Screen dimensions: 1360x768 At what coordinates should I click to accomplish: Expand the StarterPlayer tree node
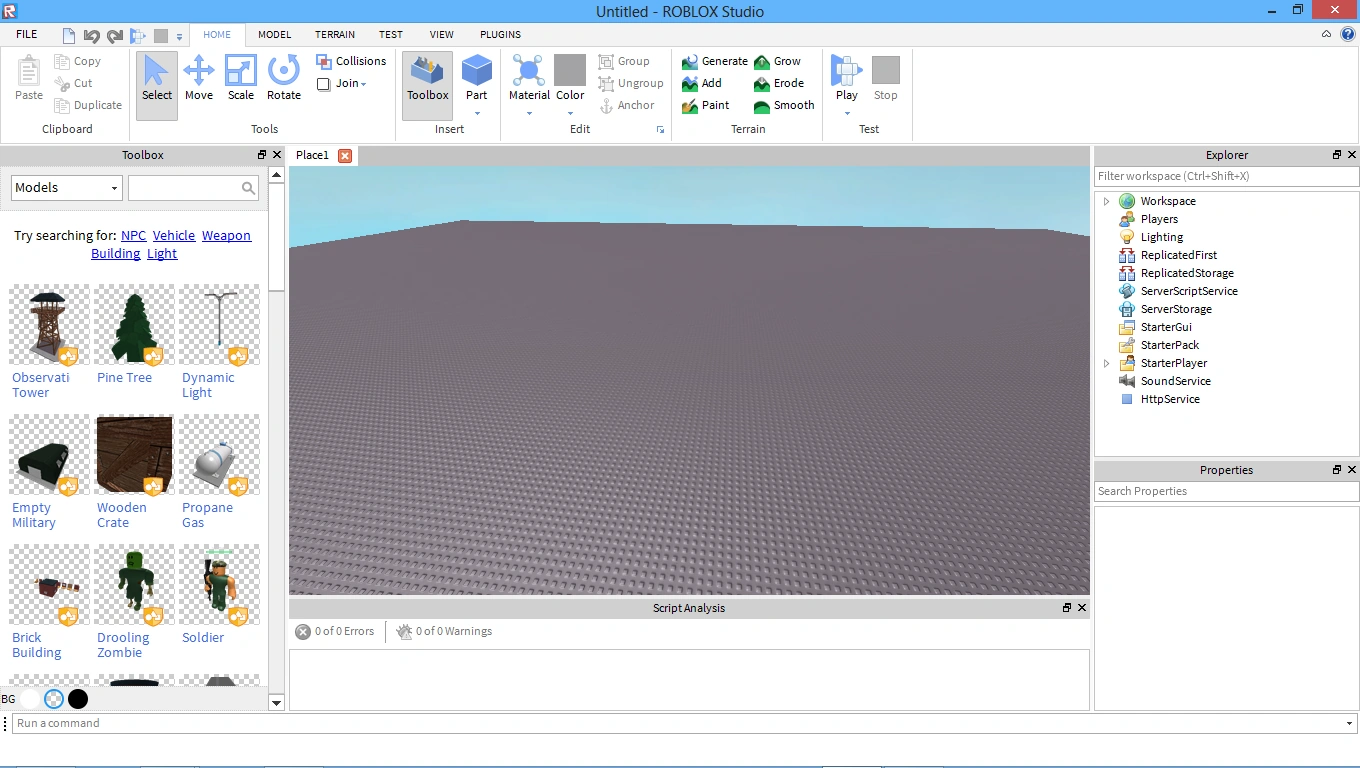click(x=1106, y=363)
